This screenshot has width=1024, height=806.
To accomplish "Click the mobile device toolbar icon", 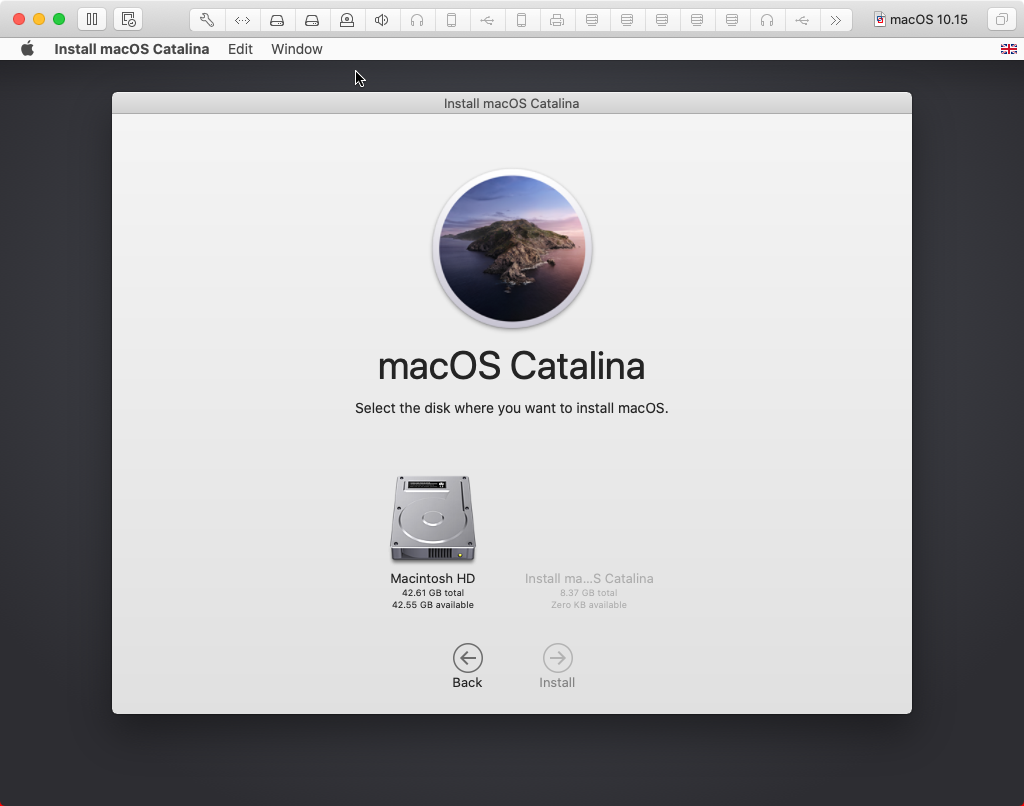I will (x=452, y=19).
